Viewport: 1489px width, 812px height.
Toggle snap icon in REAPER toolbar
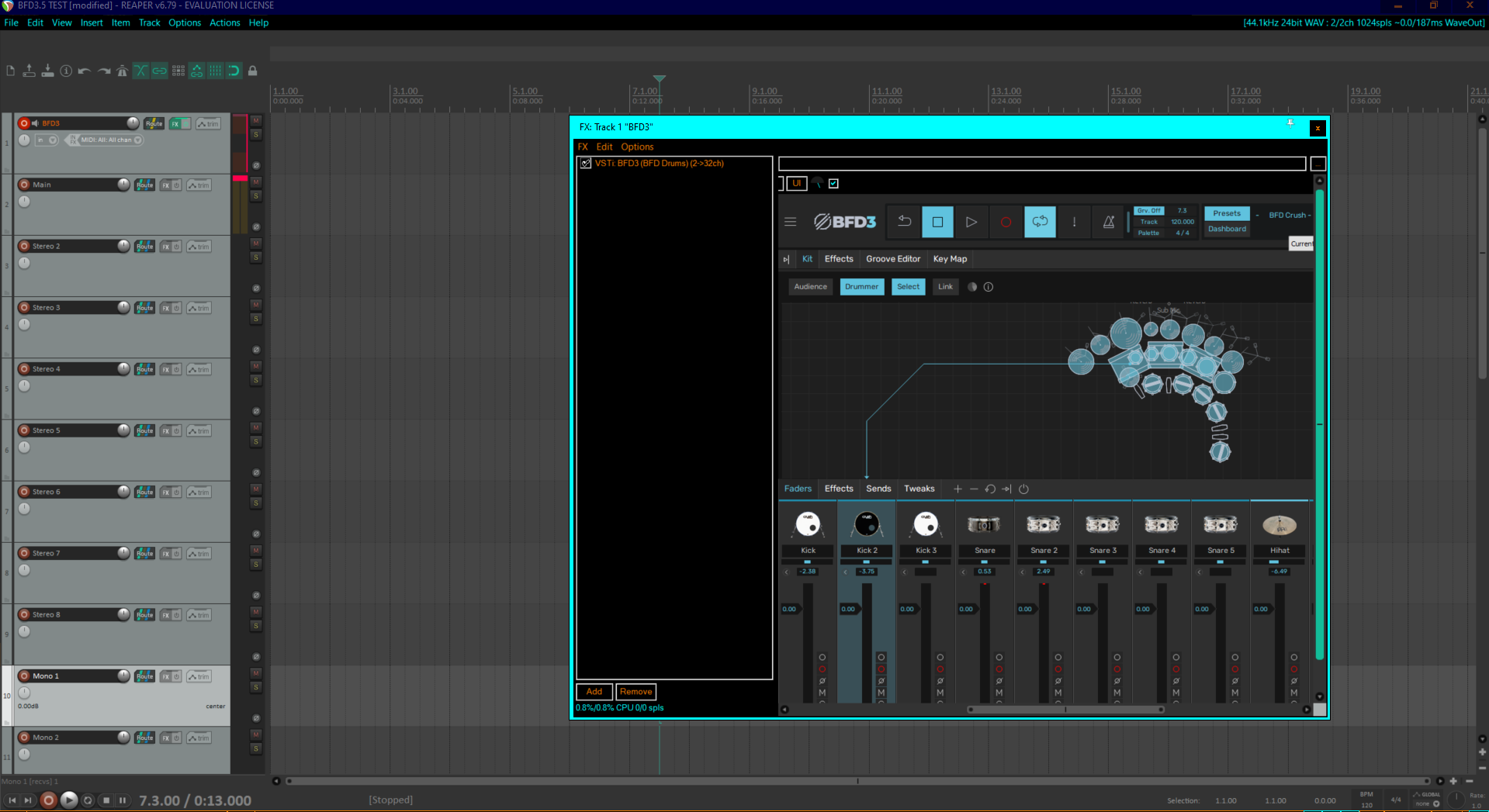point(234,71)
